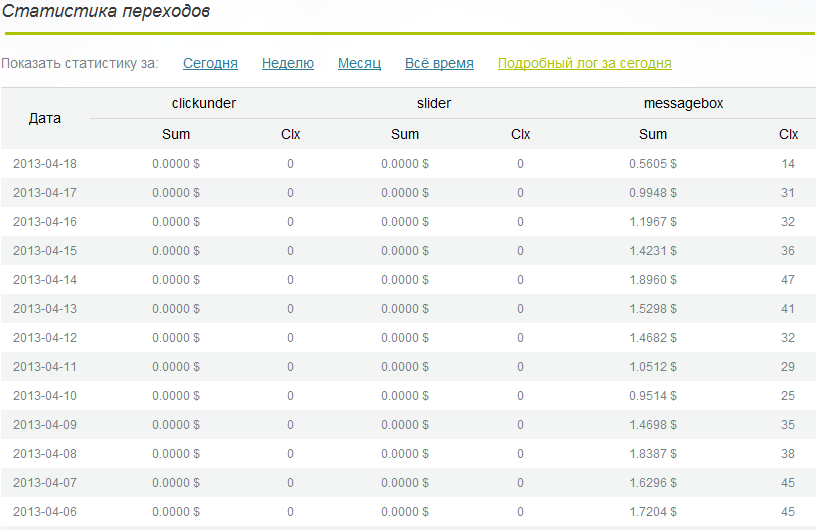Screen dimensions: 816x530
Task: Open 'Всё время' statistics
Action: (x=439, y=63)
